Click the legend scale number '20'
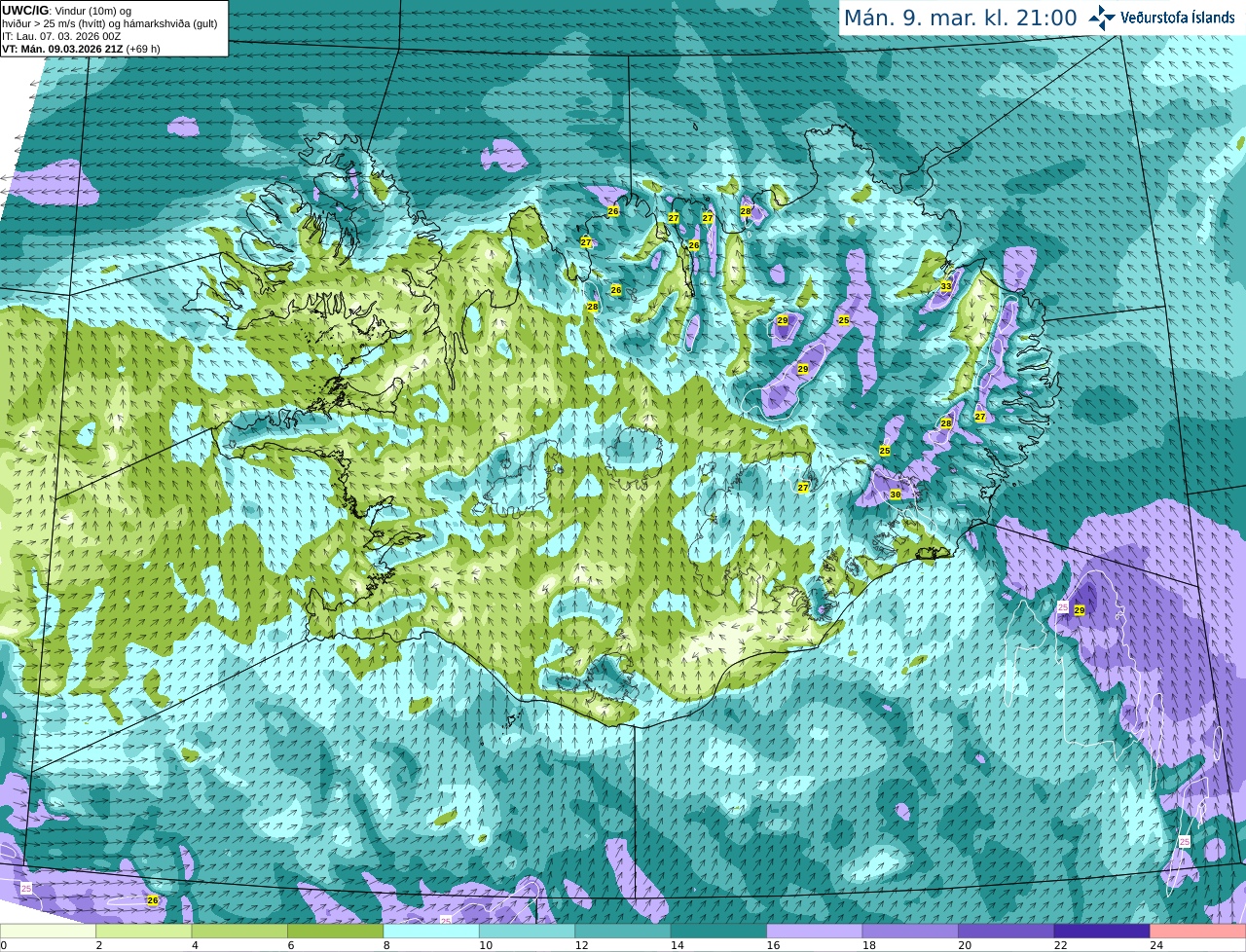Viewport: 1246px width, 952px height. 965,945
